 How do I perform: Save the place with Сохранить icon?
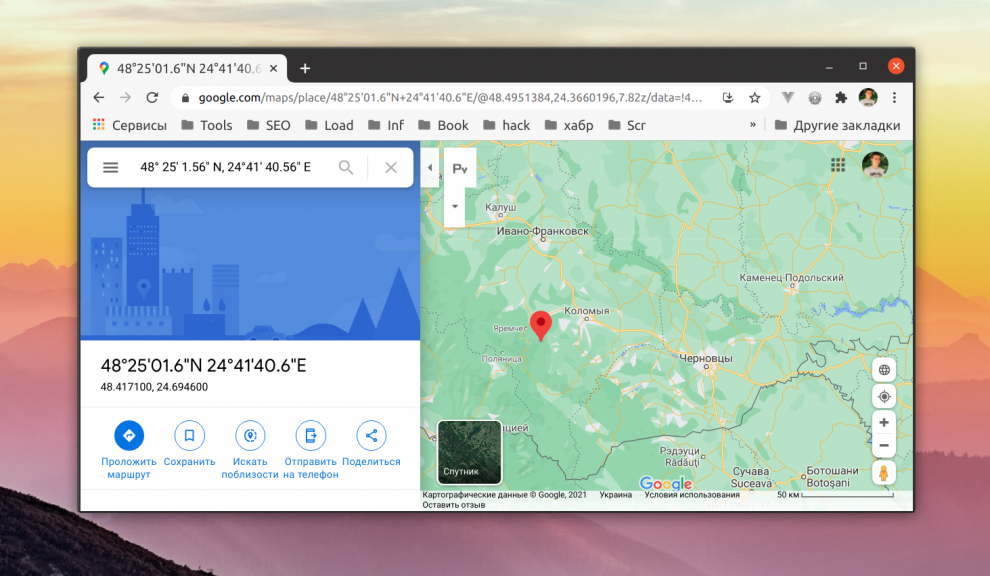[x=189, y=435]
